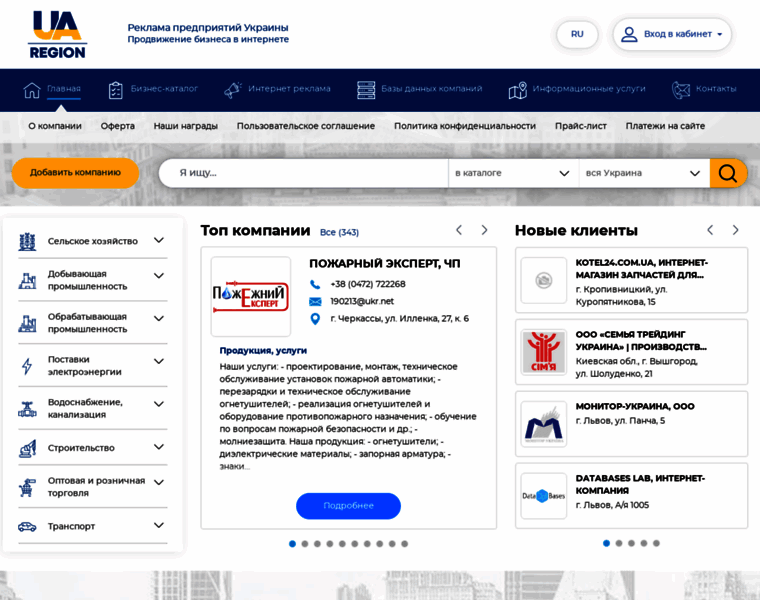Open the Наши награды link

pyautogui.click(x=186, y=126)
